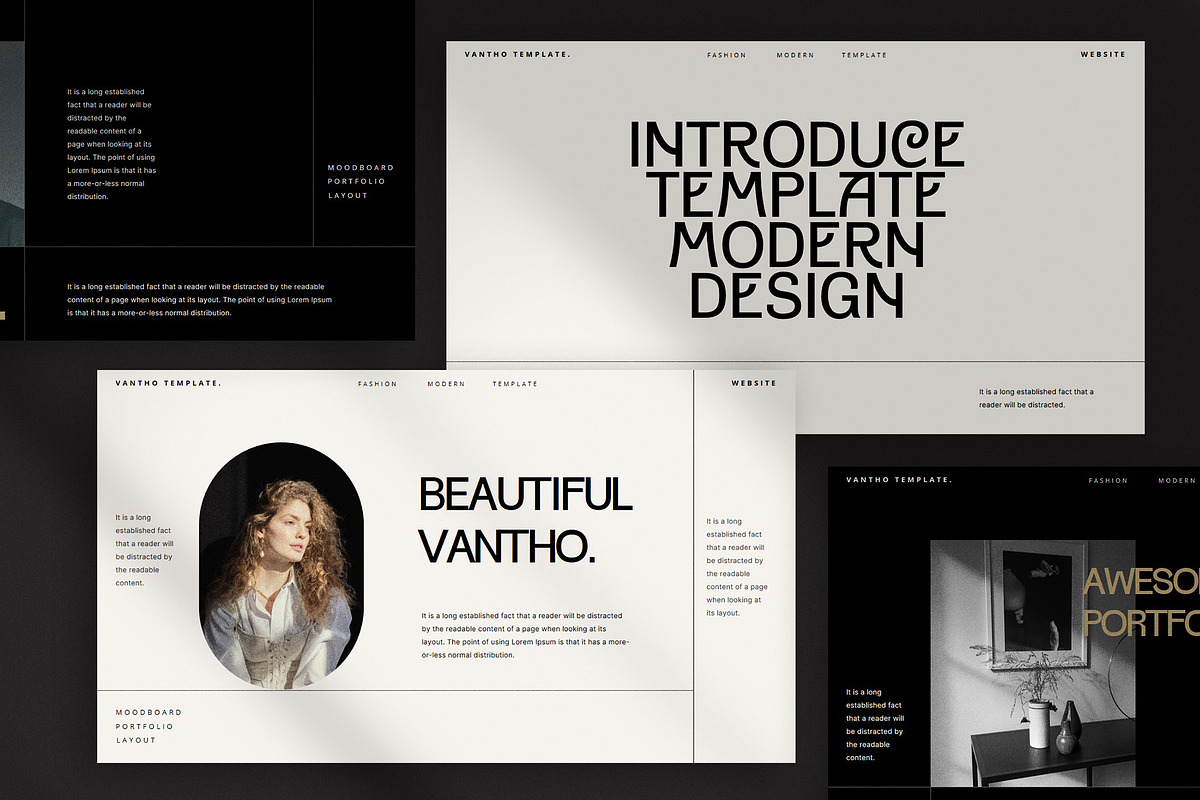Select LAYOUT on the top-left dark slide
1200x800 pixels.
click(348, 195)
